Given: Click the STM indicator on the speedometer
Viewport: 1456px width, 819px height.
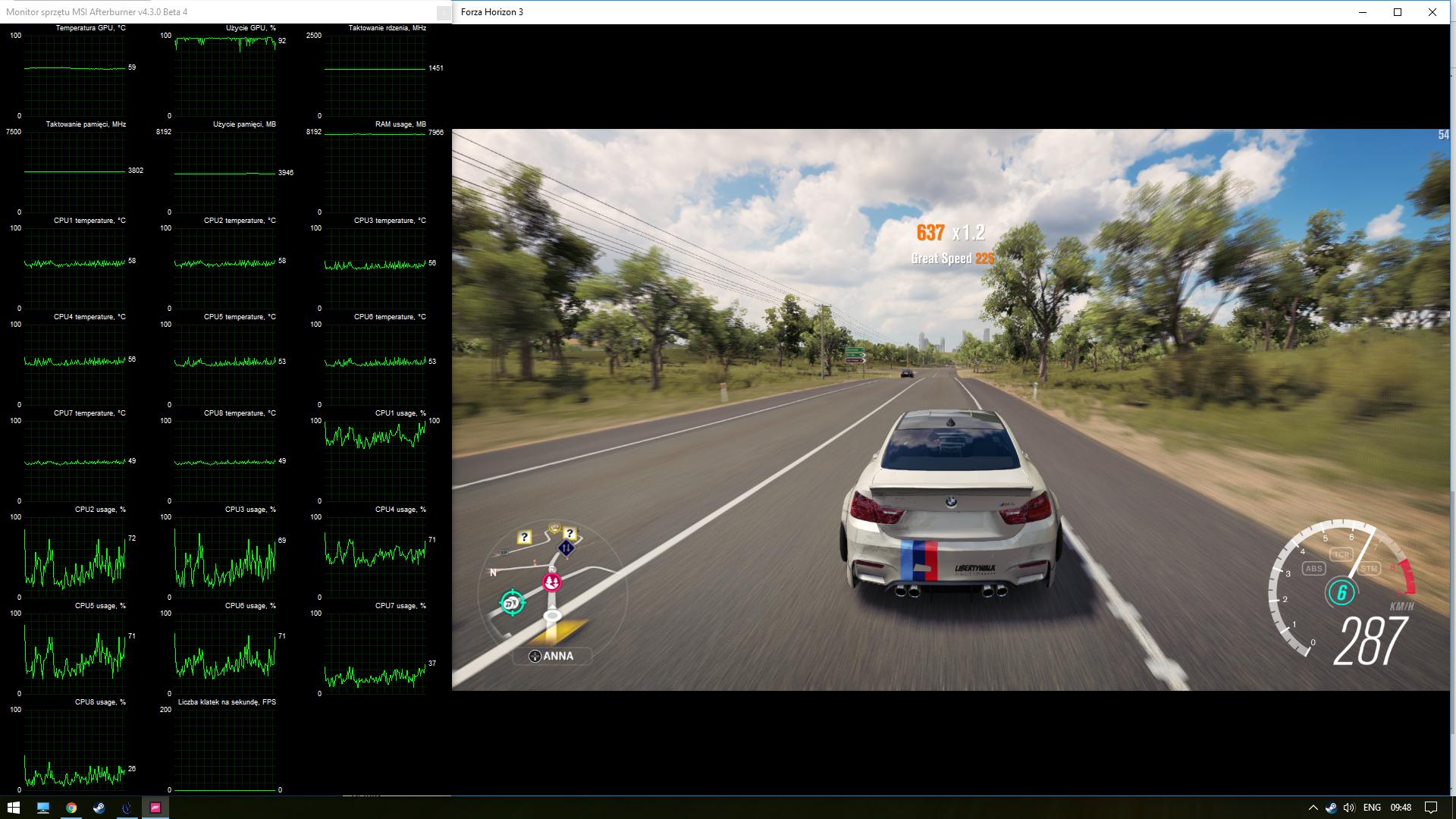Looking at the screenshot, I should click(1369, 568).
